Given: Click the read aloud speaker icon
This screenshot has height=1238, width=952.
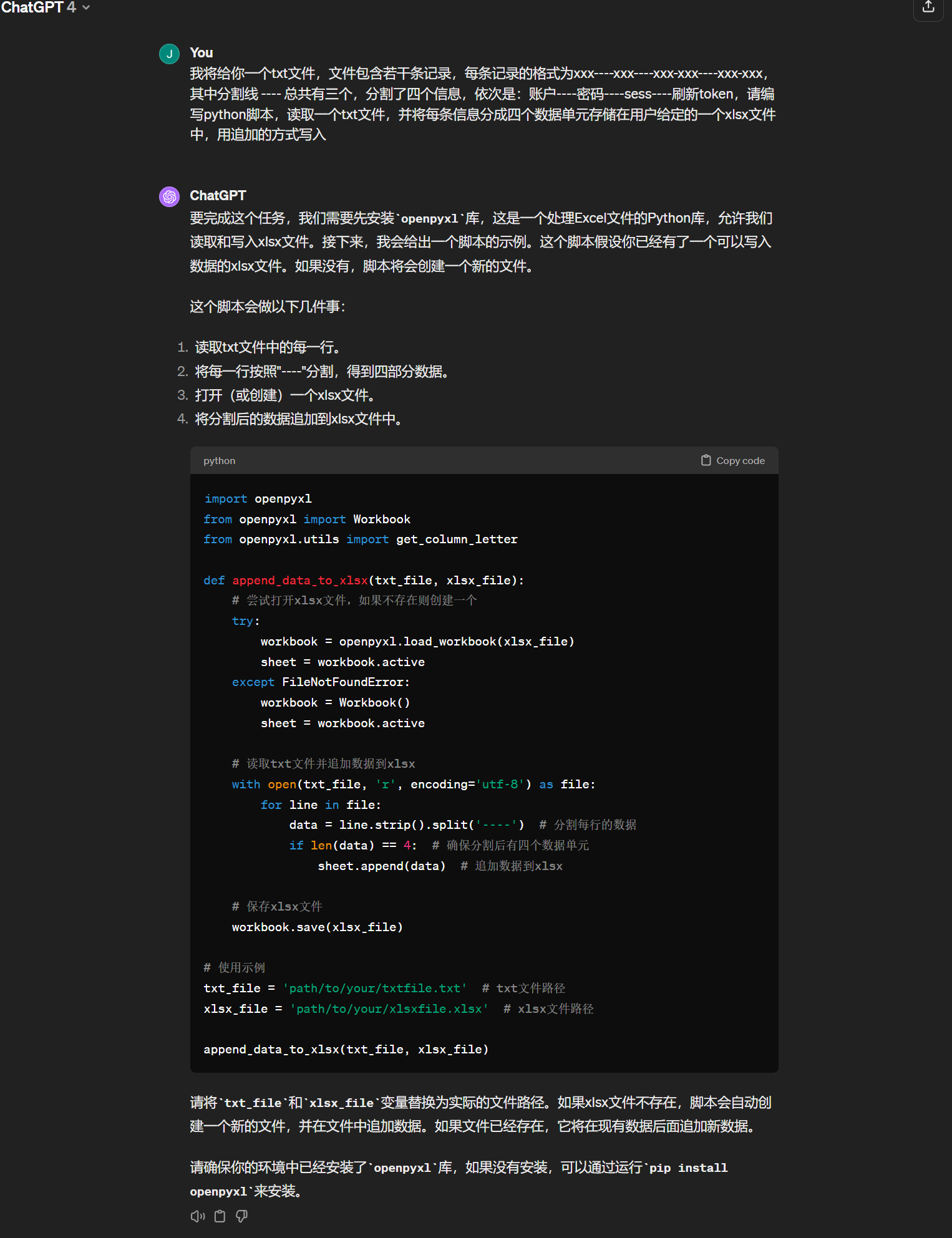Looking at the screenshot, I should click(x=198, y=1216).
